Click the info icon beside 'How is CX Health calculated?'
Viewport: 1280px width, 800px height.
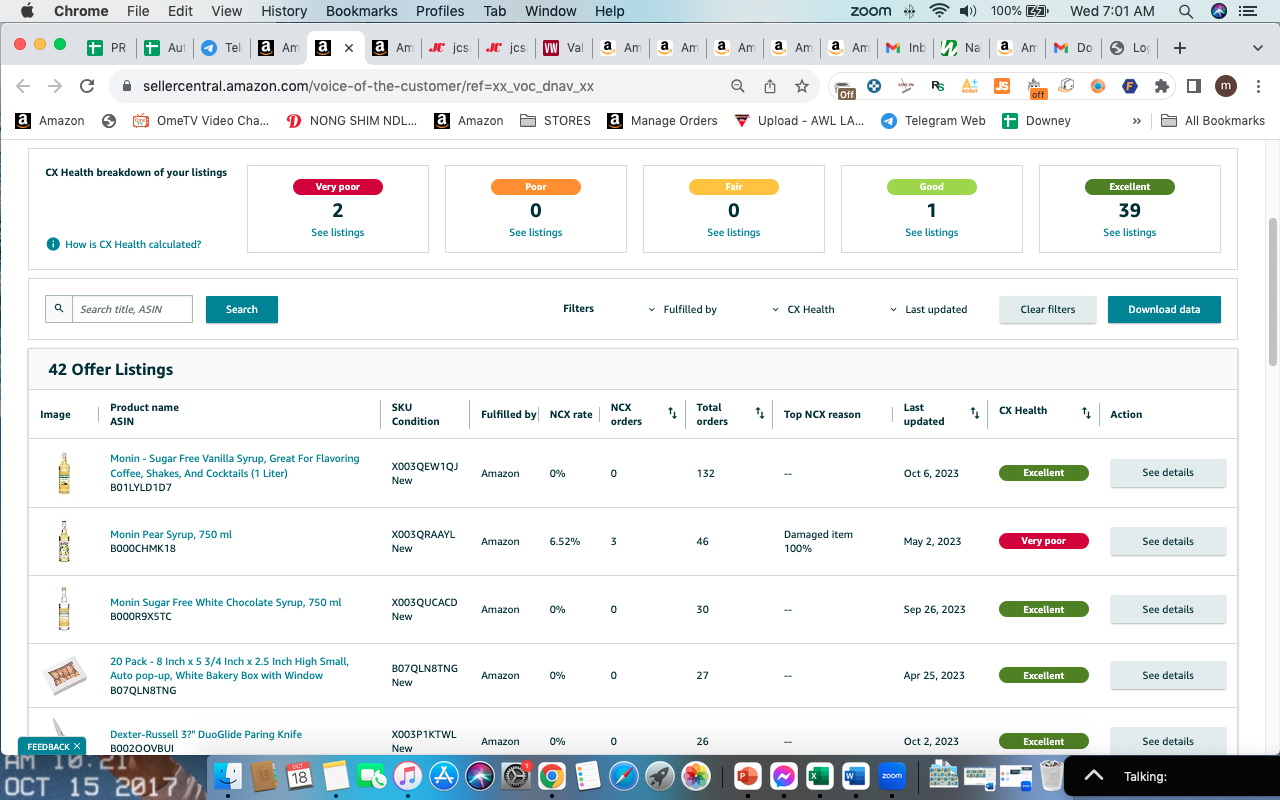[53, 244]
